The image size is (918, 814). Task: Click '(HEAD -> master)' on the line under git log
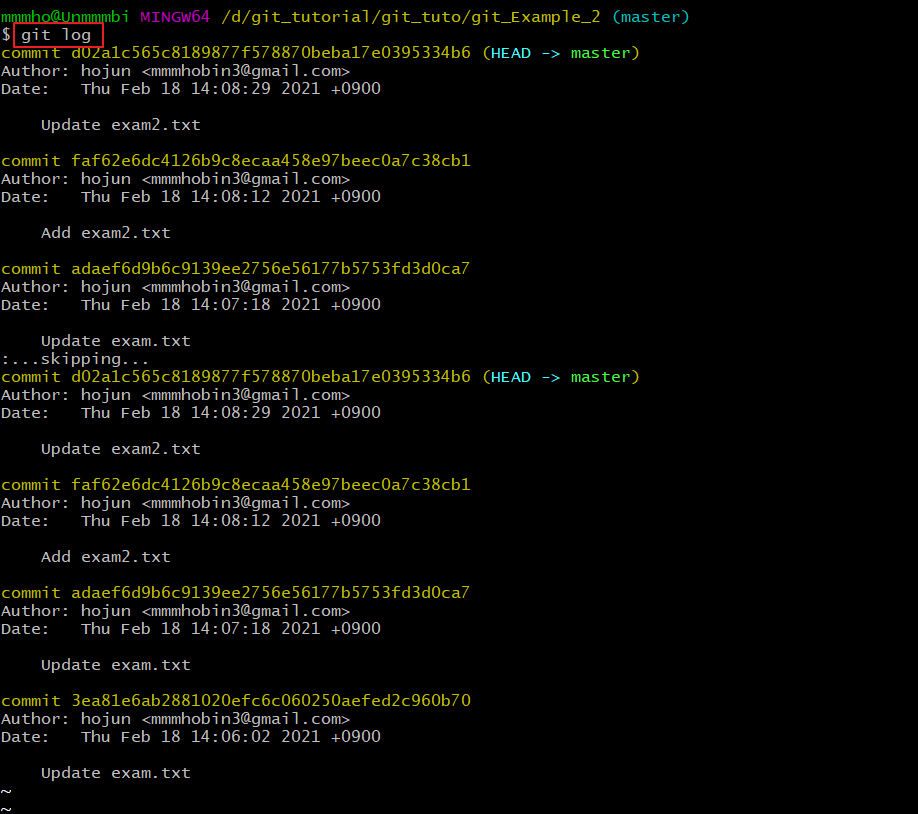(561, 53)
